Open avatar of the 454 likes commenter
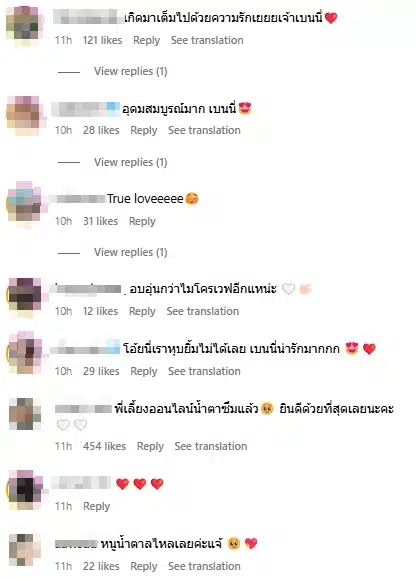Viewport: 416px width, 581px height. [24, 414]
